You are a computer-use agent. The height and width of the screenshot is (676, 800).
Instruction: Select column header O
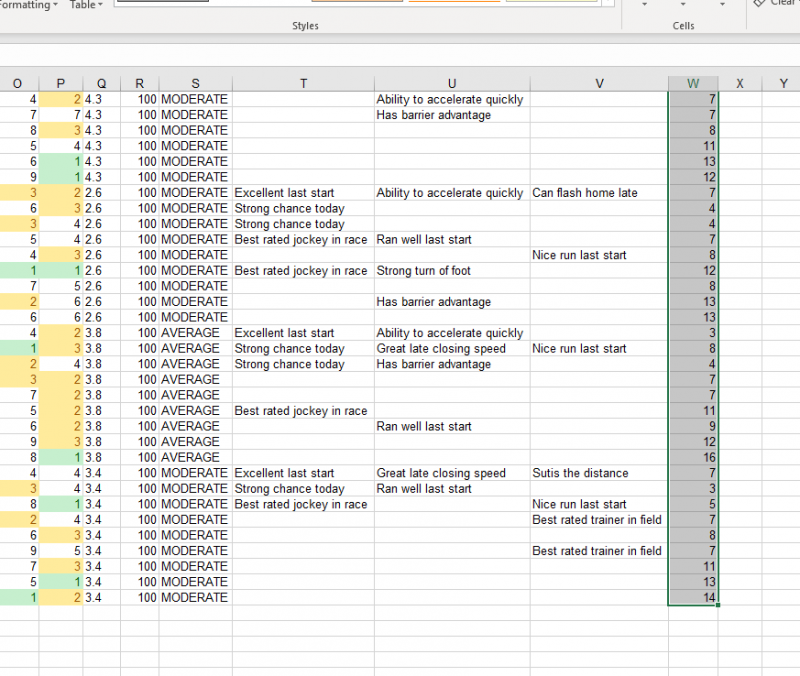click(x=16, y=83)
